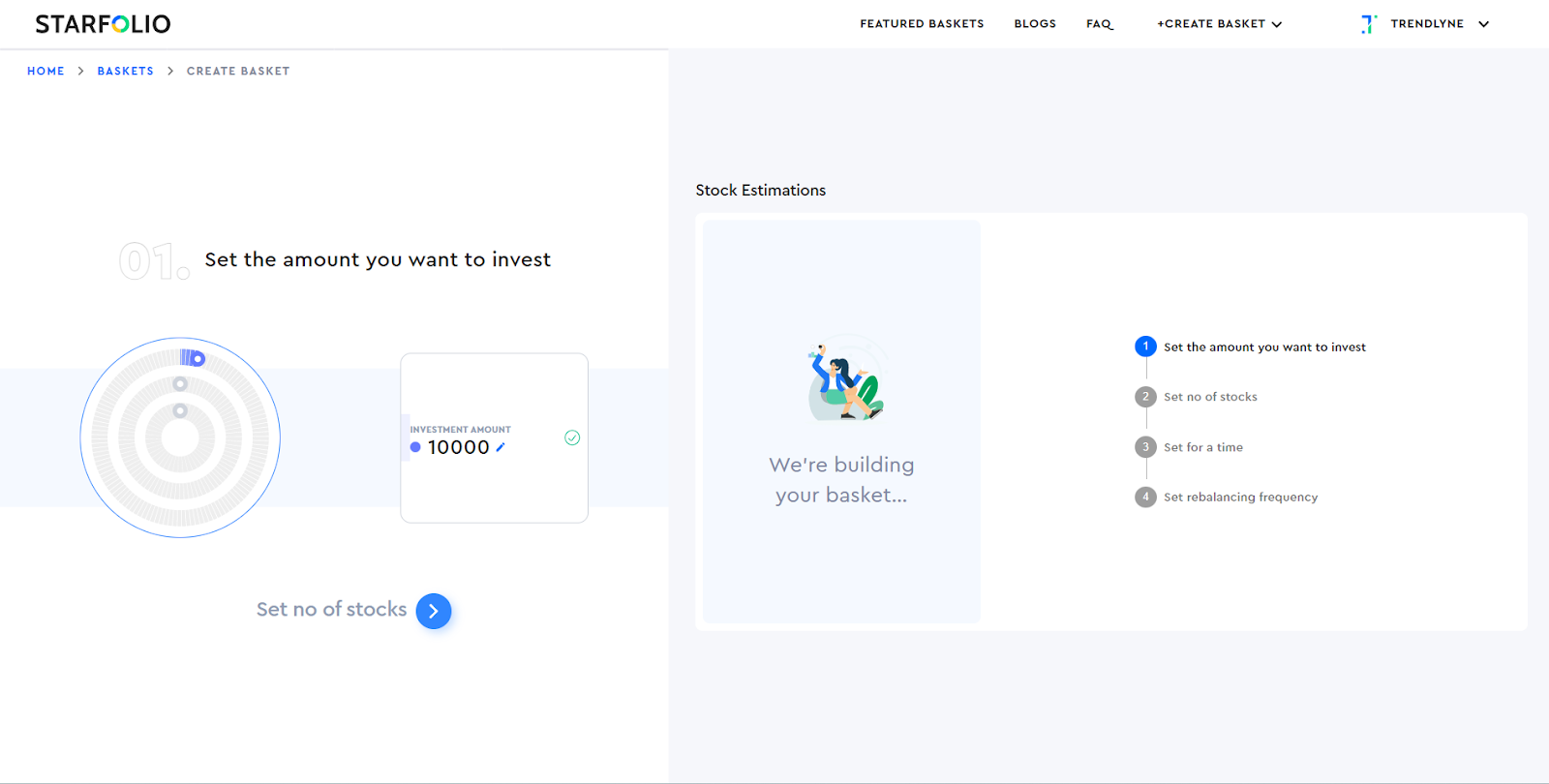The height and width of the screenshot is (784, 1549).
Task: Click the 'Investment Amount' label
Action: tap(460, 430)
